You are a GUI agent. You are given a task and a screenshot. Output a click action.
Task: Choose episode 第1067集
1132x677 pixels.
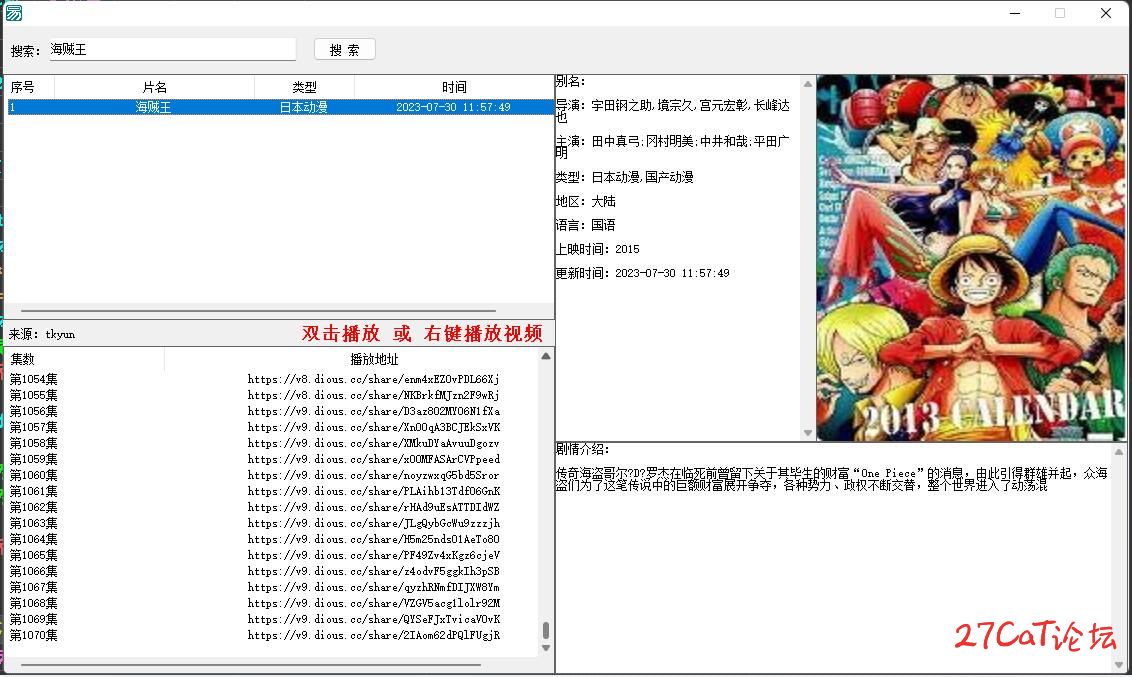point(33,587)
